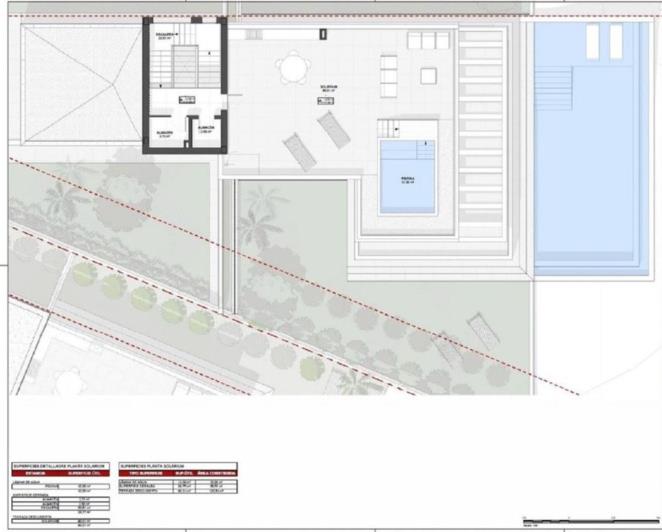Click the small pool entry steps
Image resolution: width=662 pixels, height=532 pixels.
click(426, 150)
